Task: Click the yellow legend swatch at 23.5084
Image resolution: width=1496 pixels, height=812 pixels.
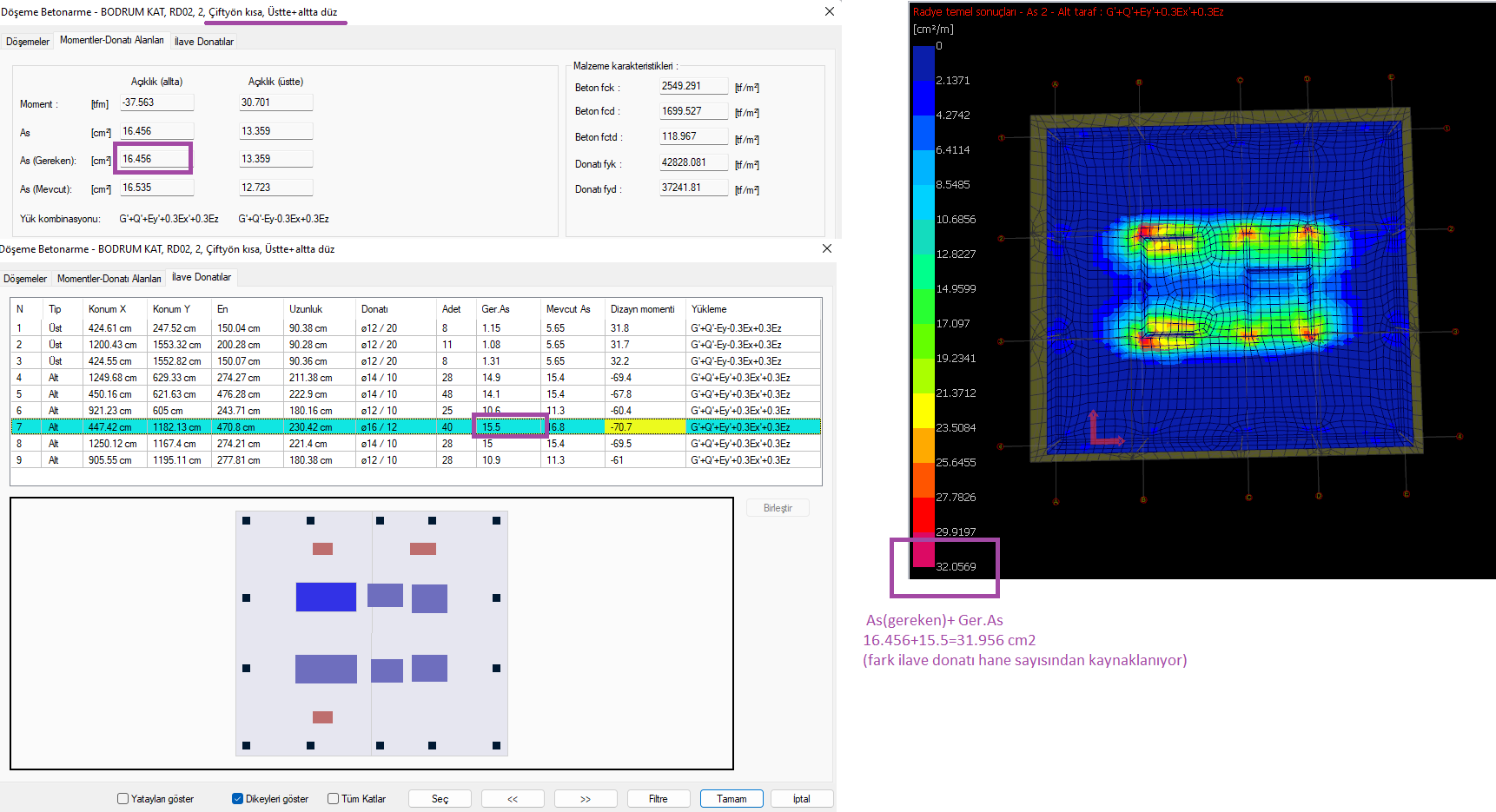Action: pos(923,411)
